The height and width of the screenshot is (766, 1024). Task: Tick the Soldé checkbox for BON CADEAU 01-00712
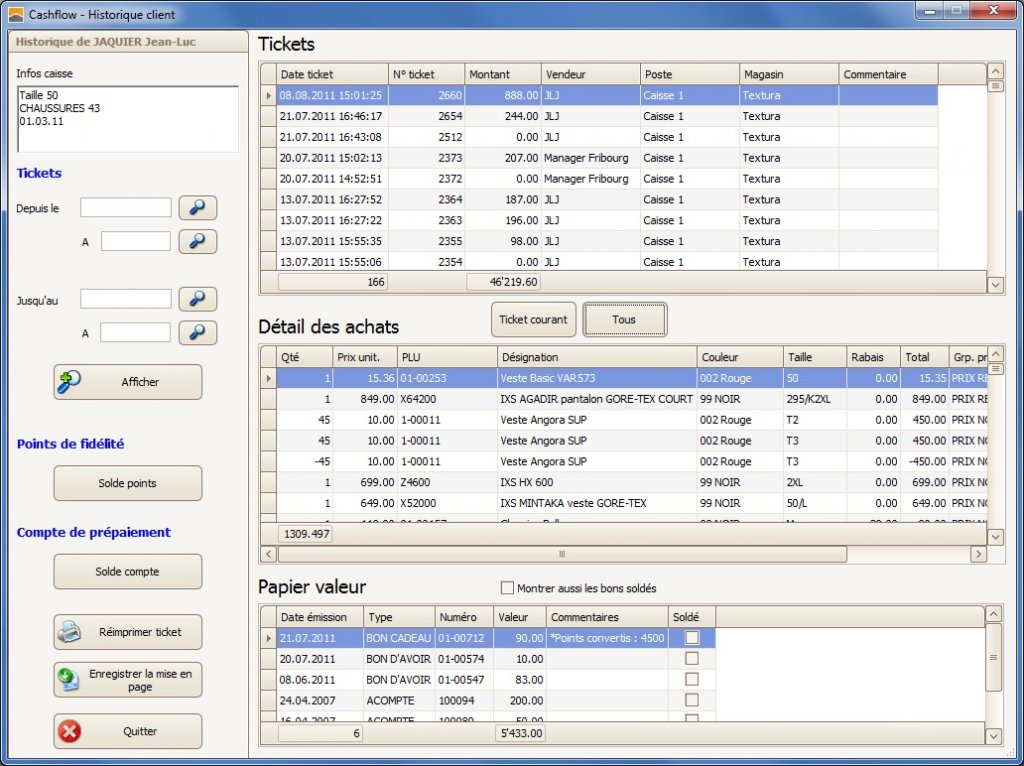point(691,638)
